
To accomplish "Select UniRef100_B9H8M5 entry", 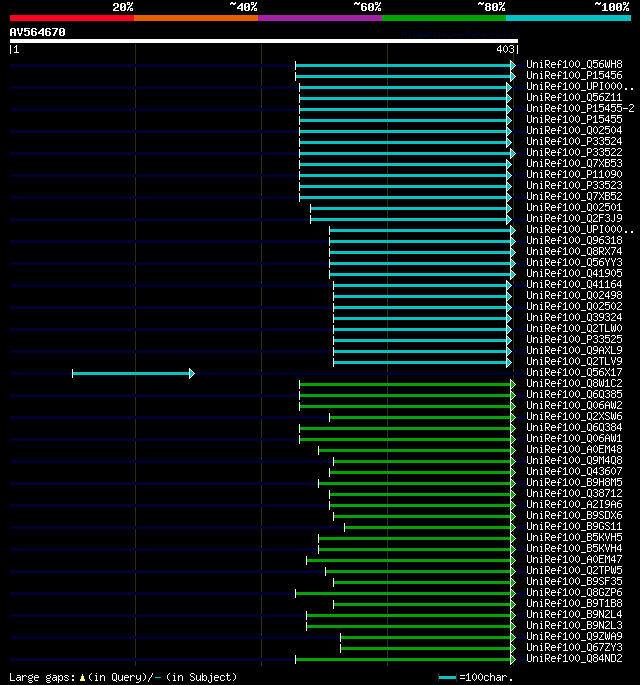I will pyautogui.click(x=574, y=482).
